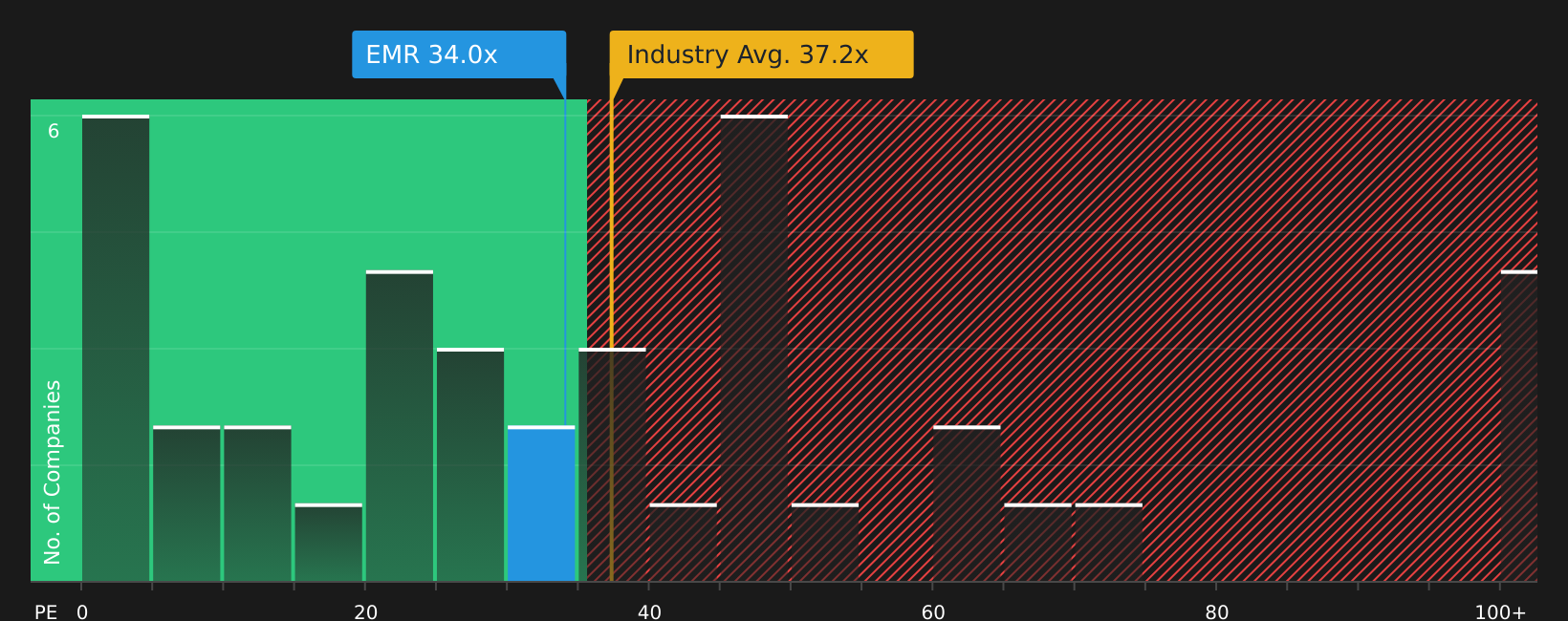The width and height of the screenshot is (1568, 621).
Task: Choose the bar for PE 20–25
Action: [400, 426]
